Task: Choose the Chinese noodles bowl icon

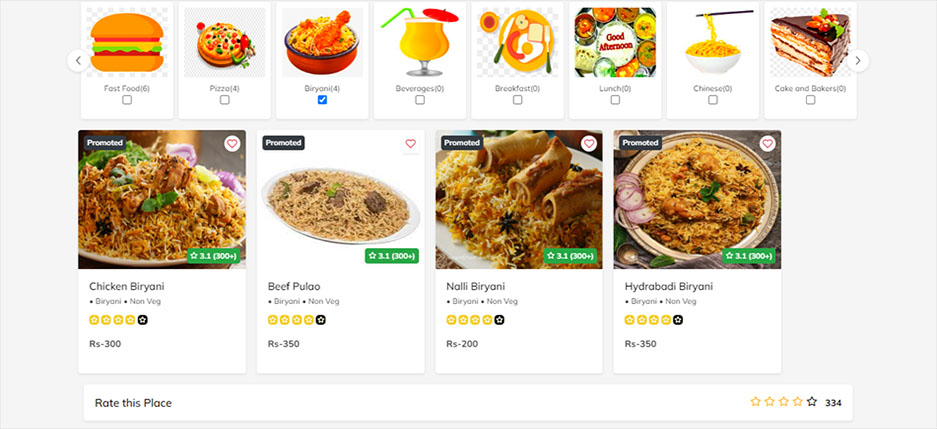Action: pyautogui.click(x=712, y=42)
